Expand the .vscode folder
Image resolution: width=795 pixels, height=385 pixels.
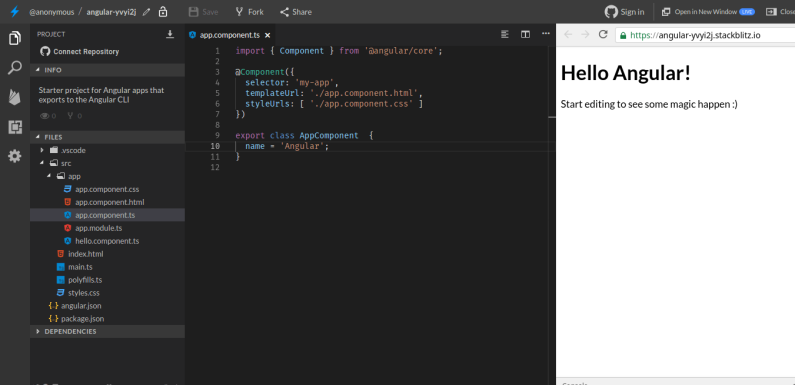(42, 151)
